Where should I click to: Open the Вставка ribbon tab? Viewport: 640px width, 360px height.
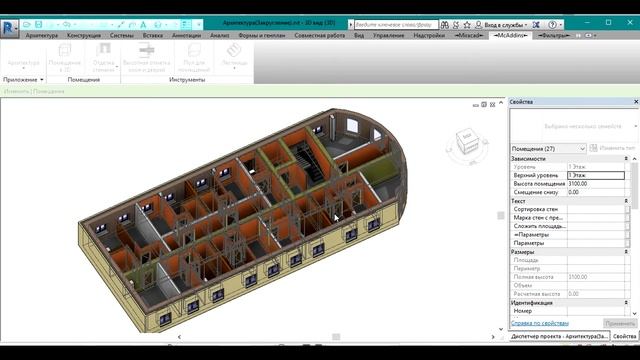tap(153, 36)
